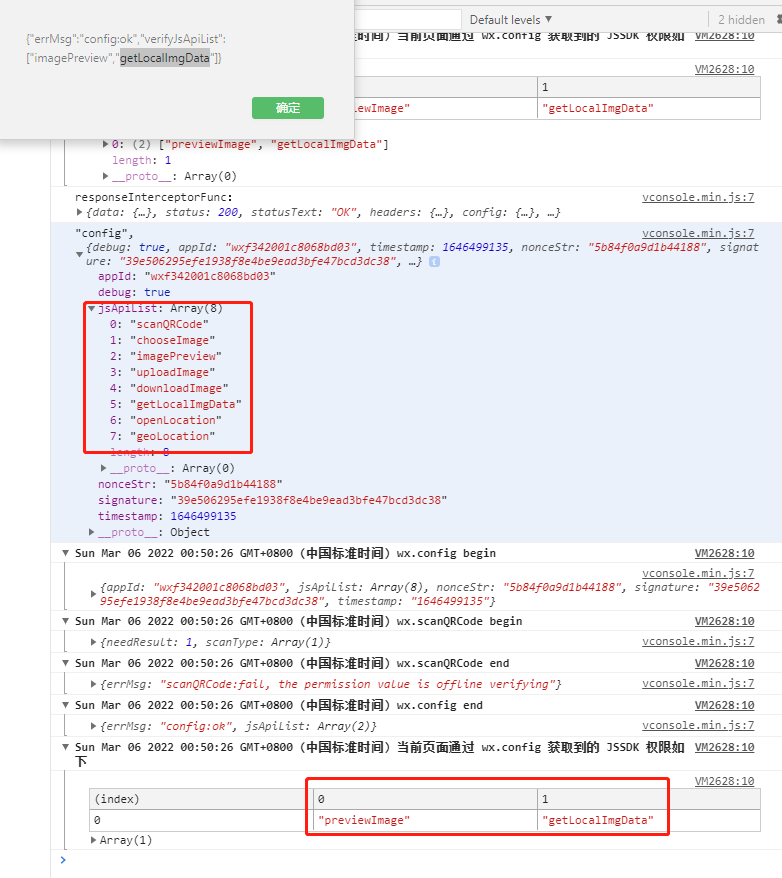782x878 pixels.
Task: Collapse the {debug: true, appId…} config object
Action: coord(79,254)
